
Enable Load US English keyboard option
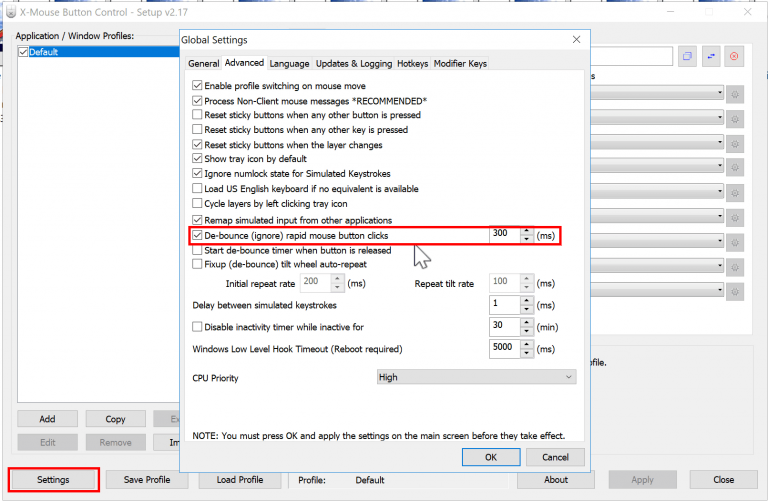pyautogui.click(x=197, y=188)
